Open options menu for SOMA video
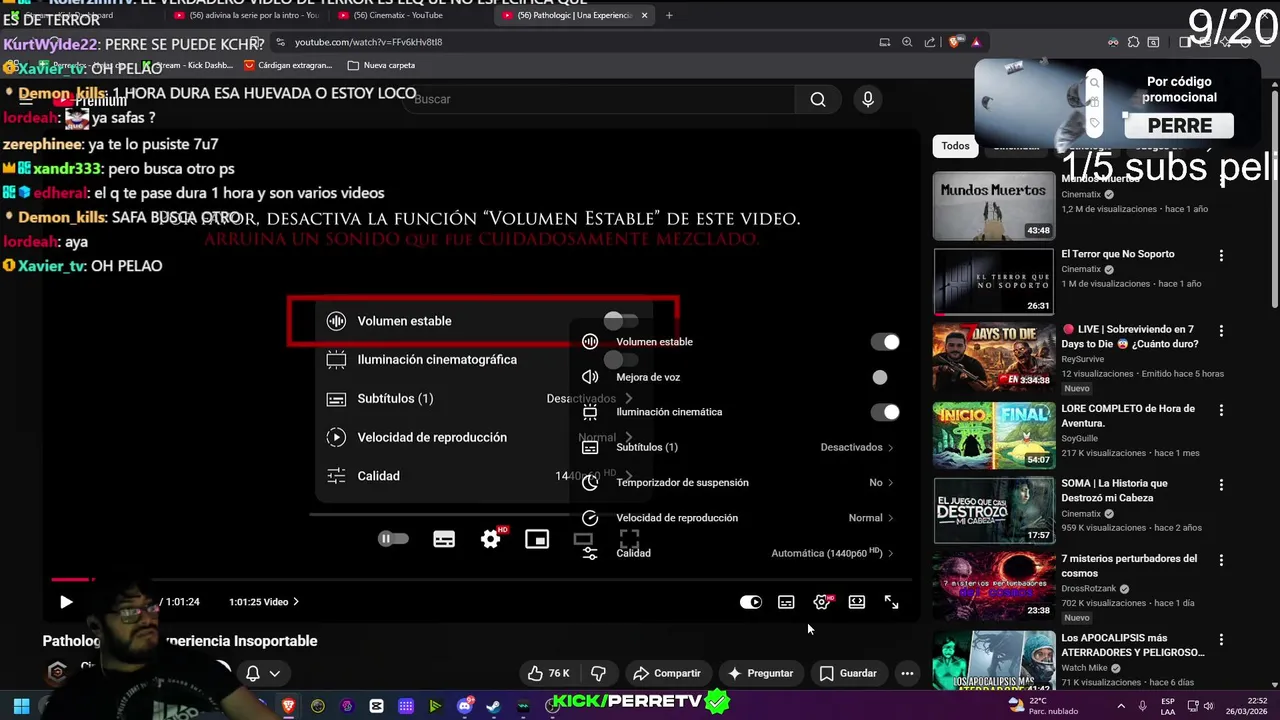The image size is (1280, 720). point(1221,485)
